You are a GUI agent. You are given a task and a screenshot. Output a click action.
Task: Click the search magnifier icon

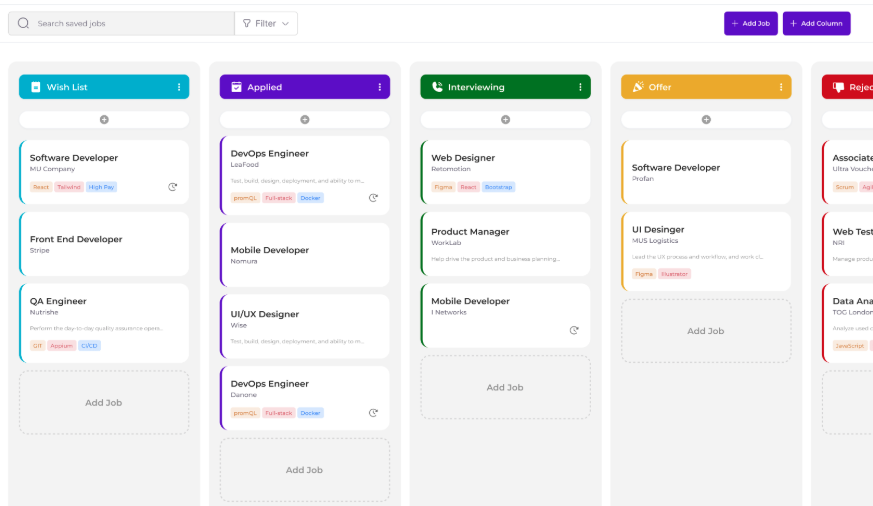pos(23,23)
